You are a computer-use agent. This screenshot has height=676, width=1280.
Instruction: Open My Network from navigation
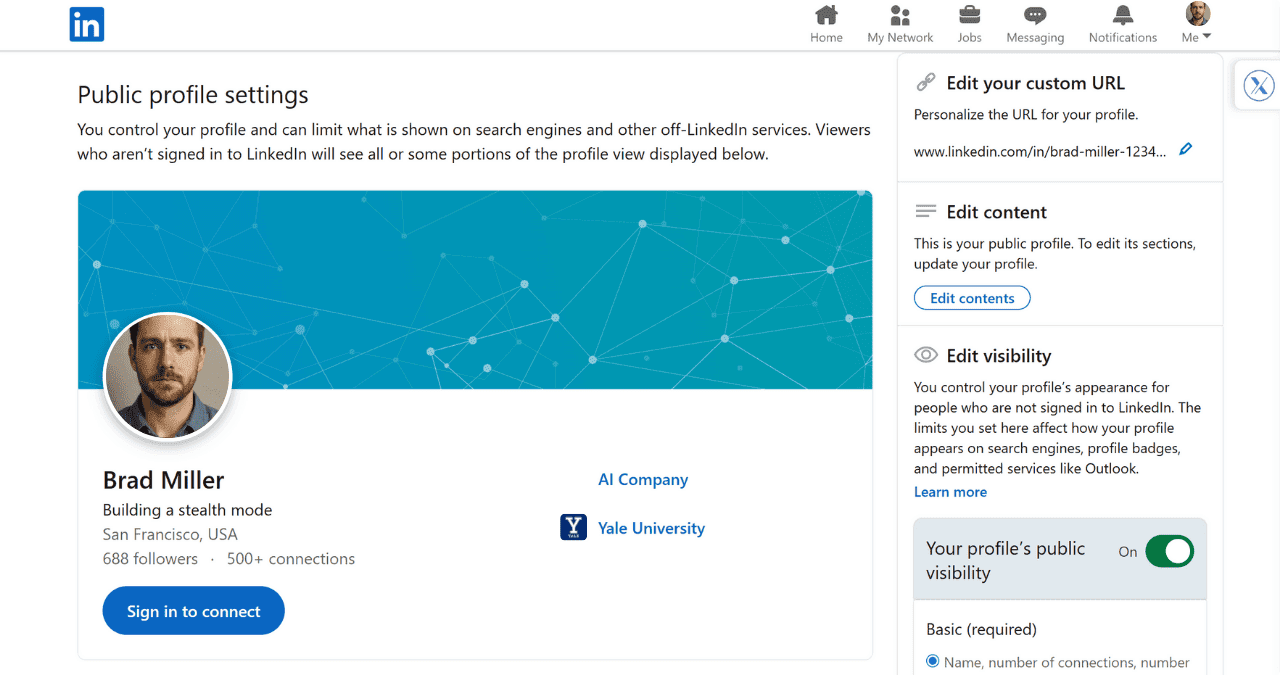pyautogui.click(x=899, y=17)
